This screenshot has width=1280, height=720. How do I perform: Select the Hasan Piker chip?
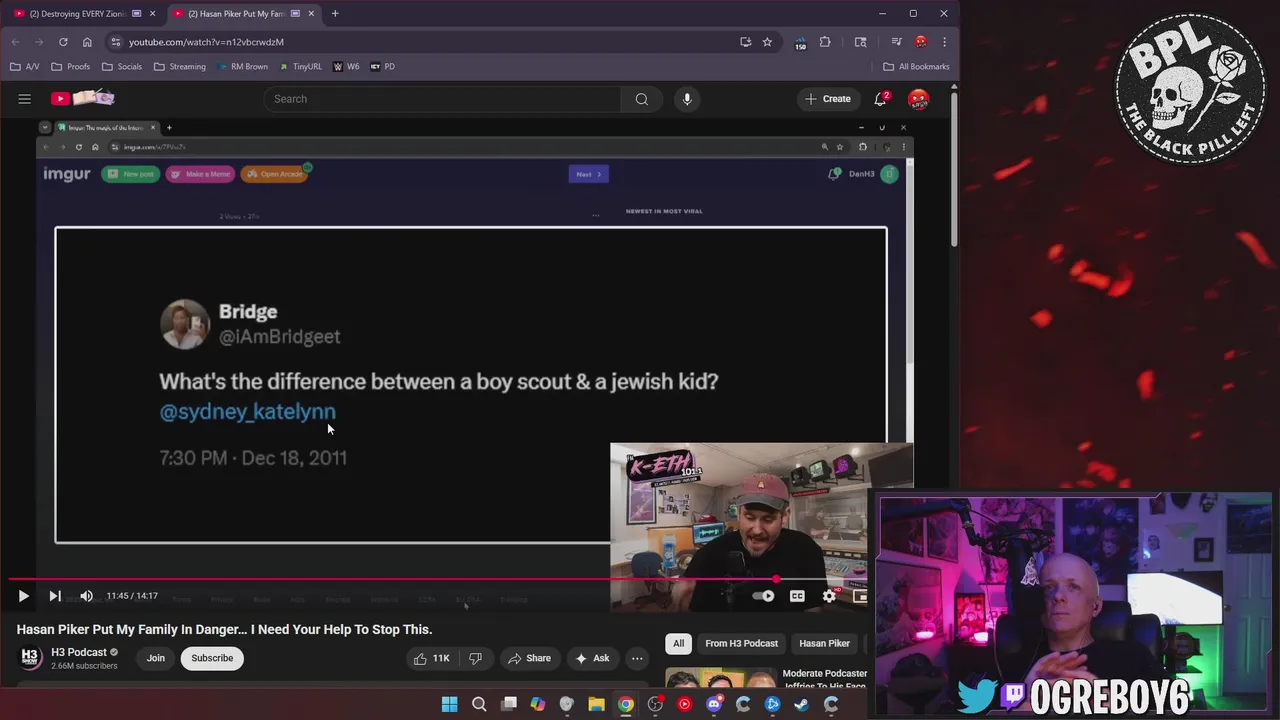[824, 643]
